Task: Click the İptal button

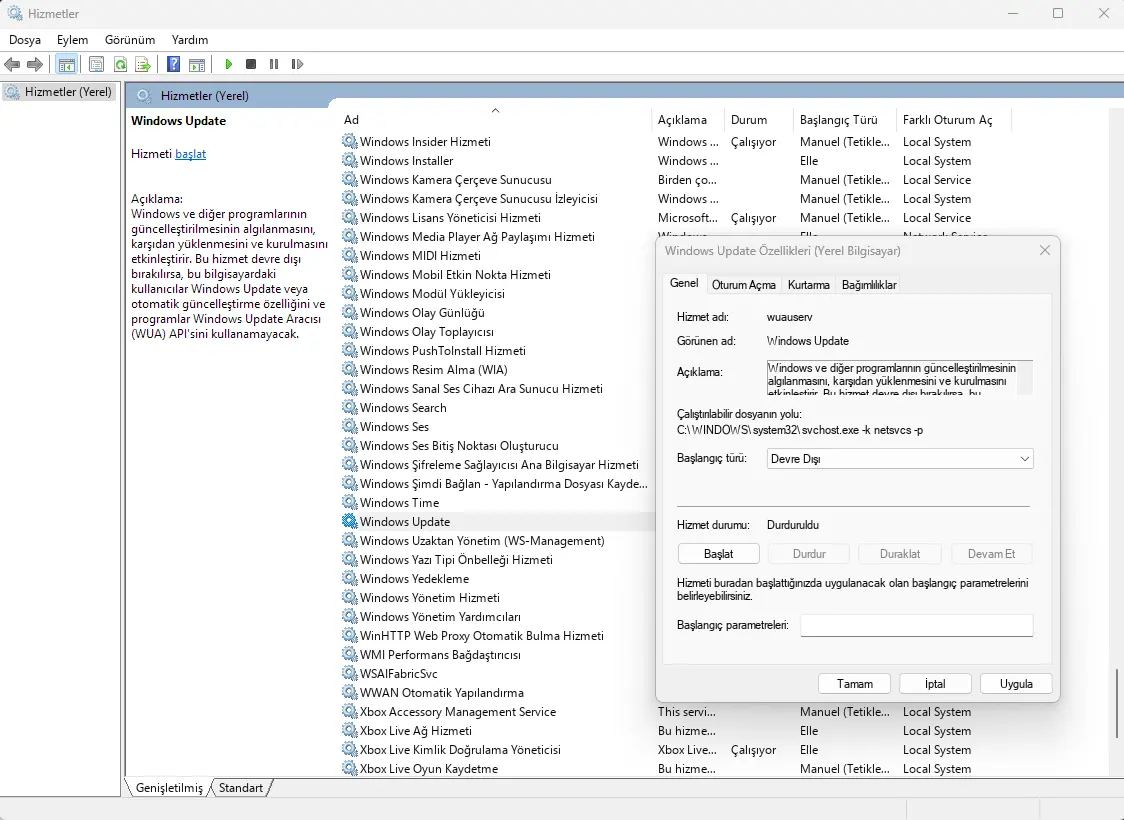Action: pyautogui.click(x=935, y=684)
